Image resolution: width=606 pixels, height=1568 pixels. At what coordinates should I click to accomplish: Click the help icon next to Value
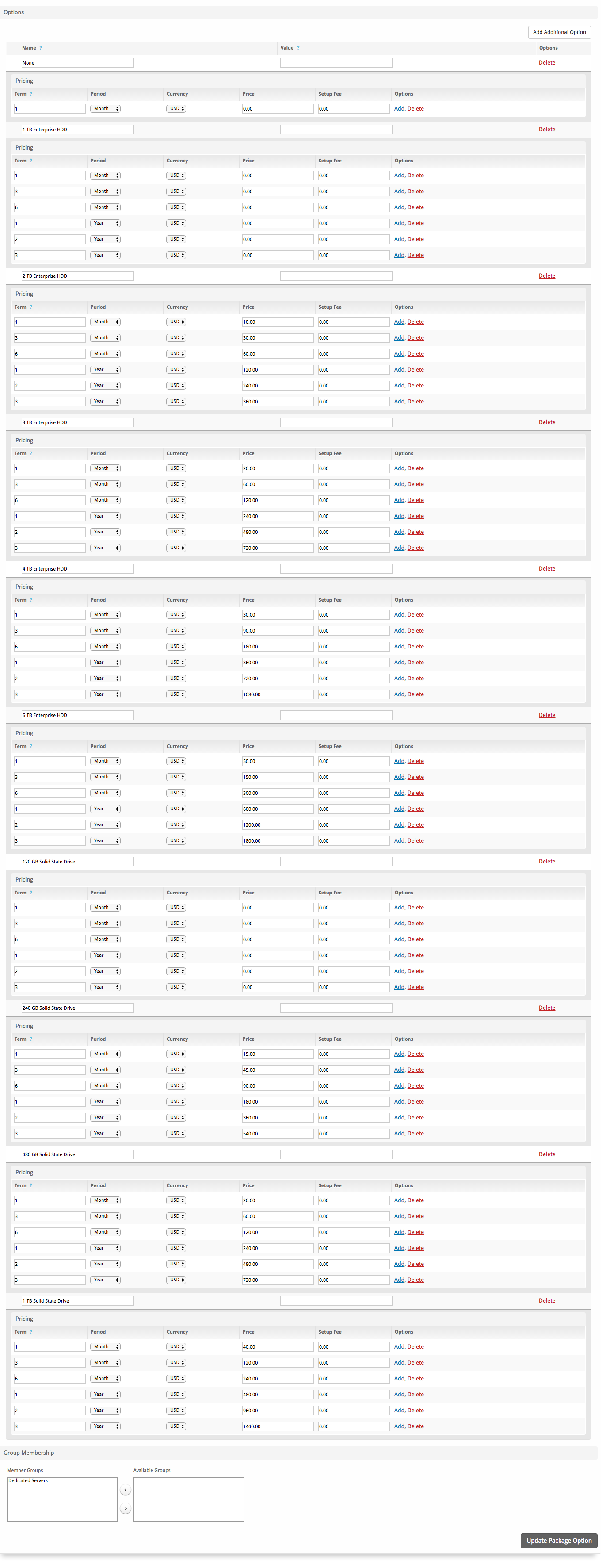298,48
